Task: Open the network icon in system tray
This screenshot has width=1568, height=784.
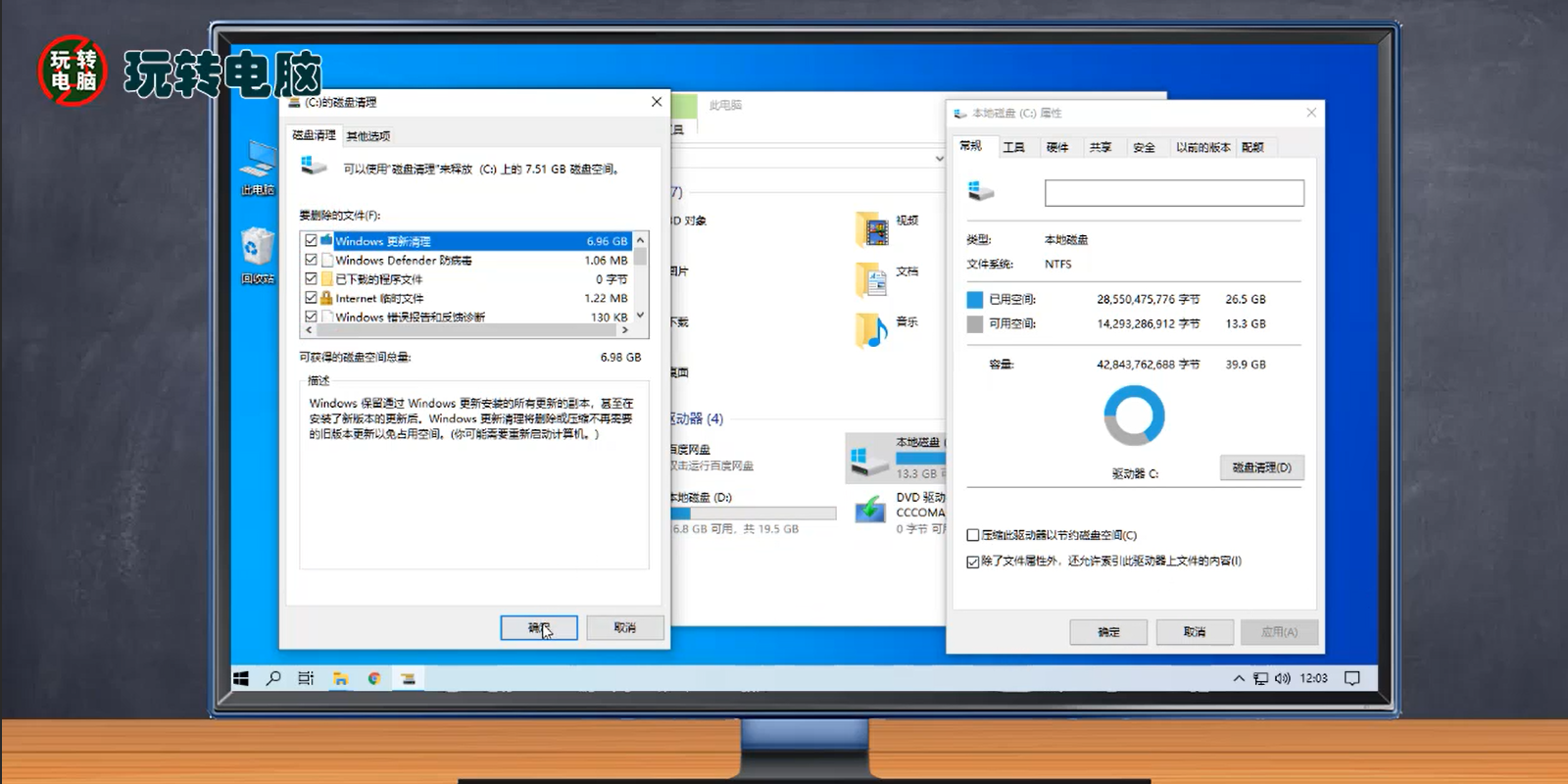Action: (x=1261, y=678)
